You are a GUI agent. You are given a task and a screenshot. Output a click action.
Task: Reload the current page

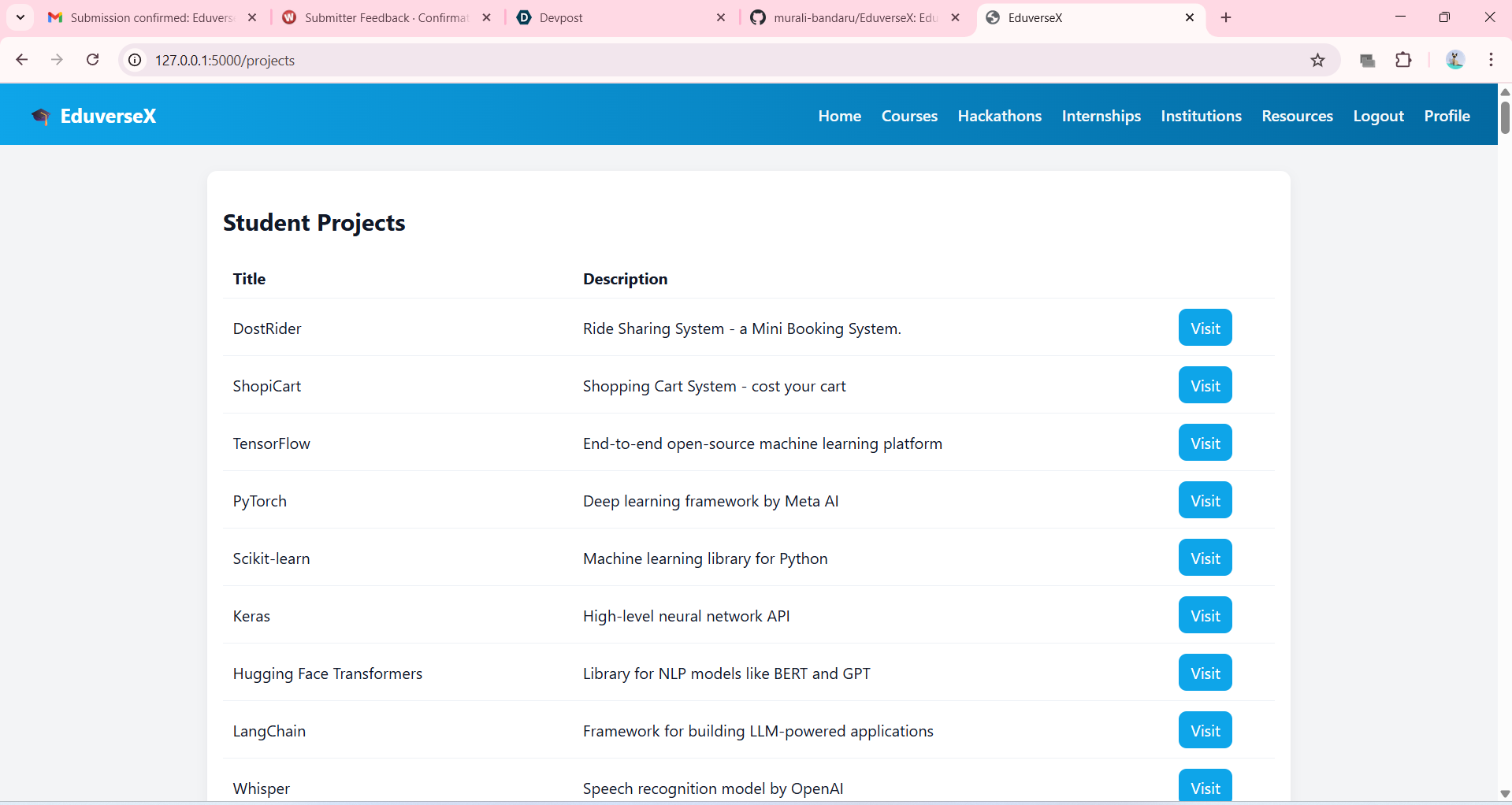coord(93,60)
